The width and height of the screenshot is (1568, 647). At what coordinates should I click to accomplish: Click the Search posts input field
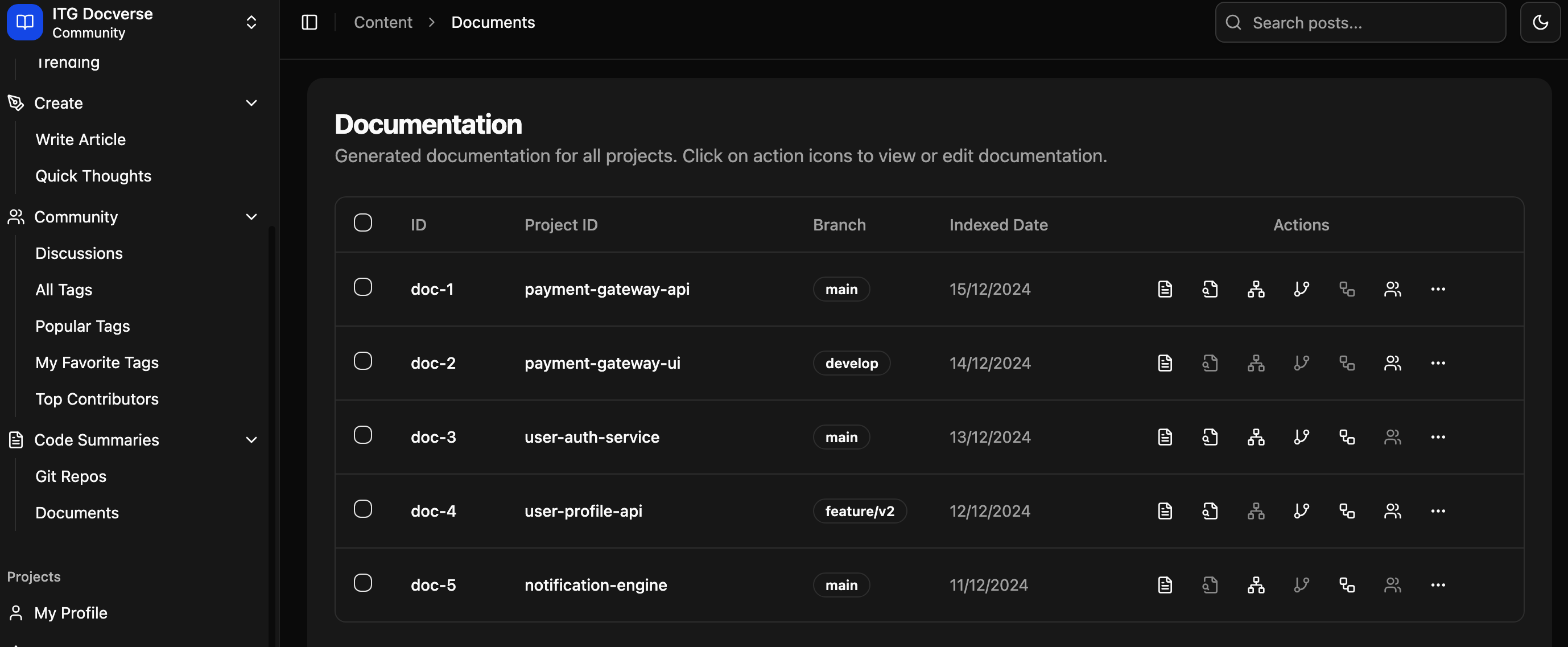1369,23
